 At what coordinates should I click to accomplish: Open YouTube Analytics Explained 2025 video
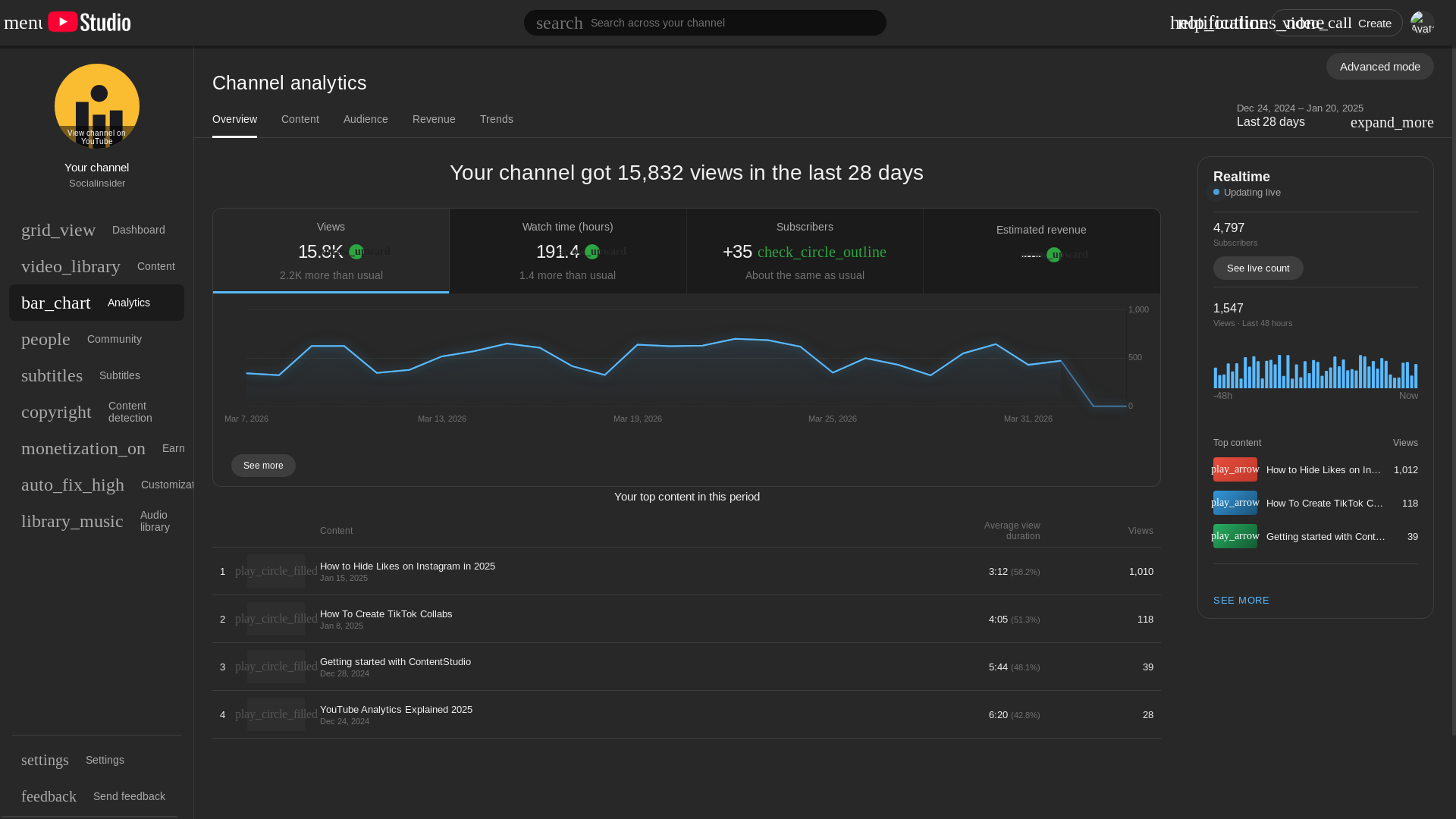(396, 710)
